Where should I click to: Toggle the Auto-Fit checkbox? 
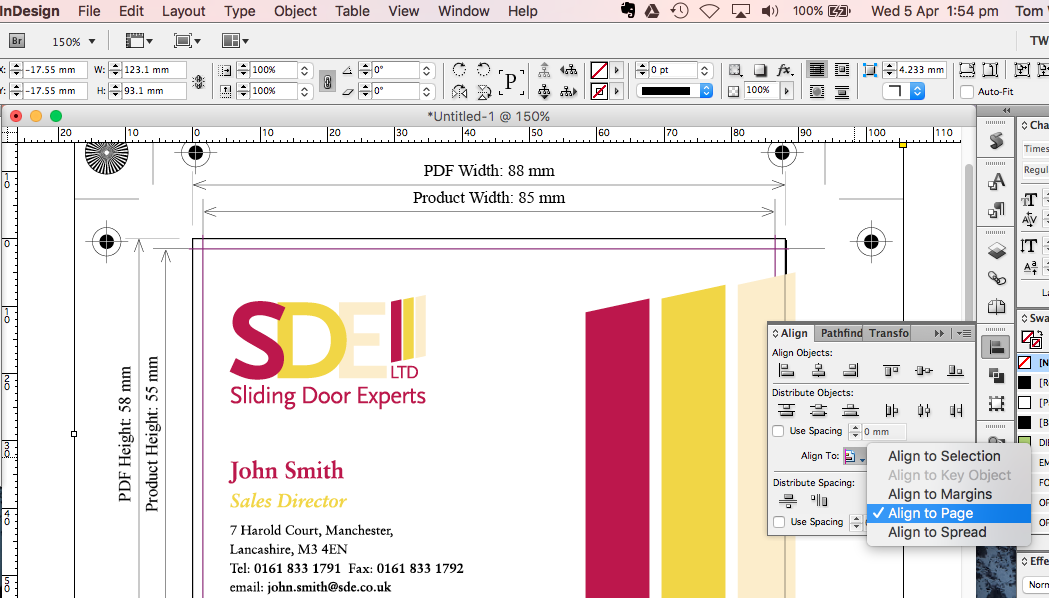pos(967,92)
